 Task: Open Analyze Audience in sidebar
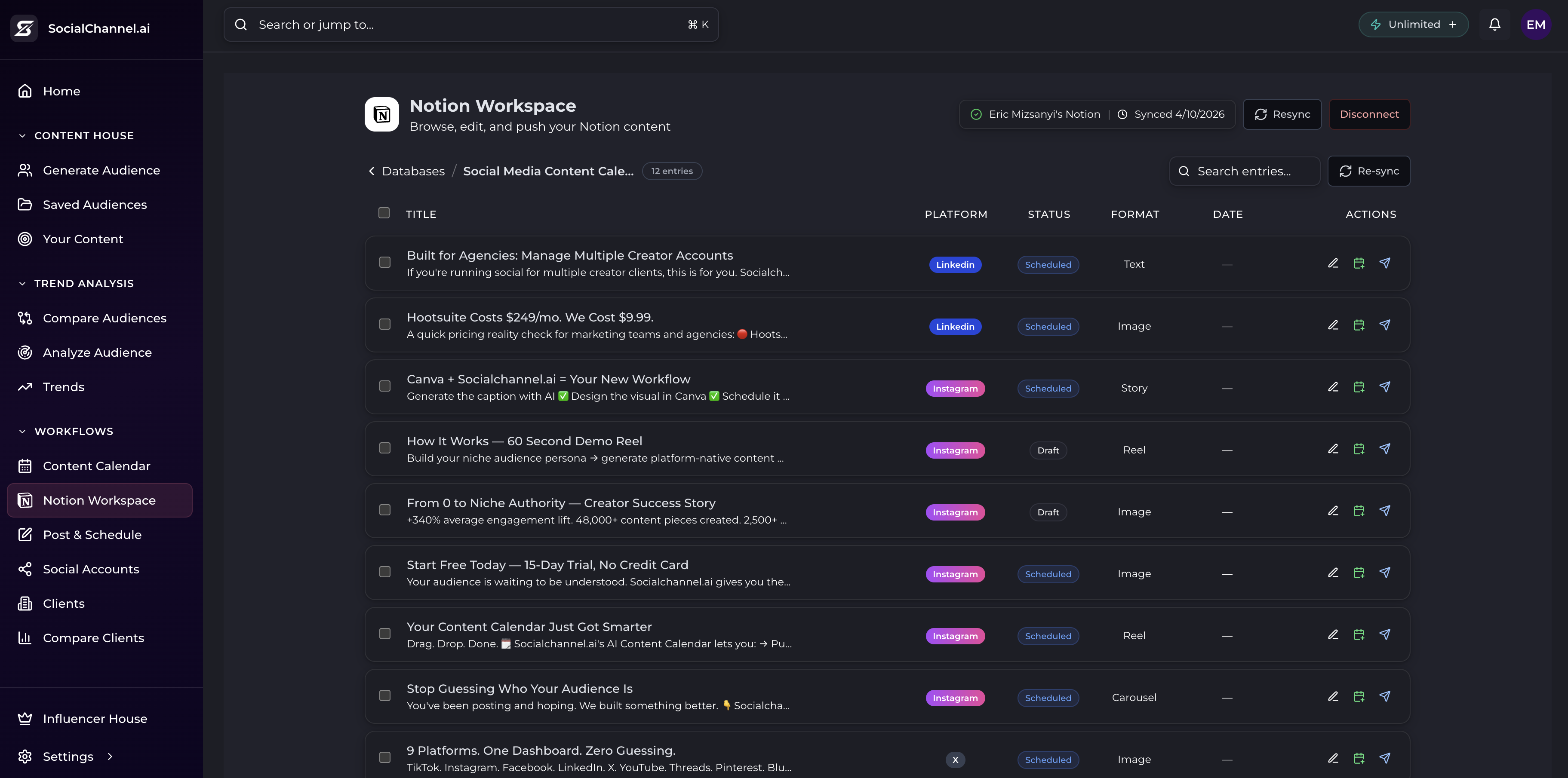coord(101,353)
